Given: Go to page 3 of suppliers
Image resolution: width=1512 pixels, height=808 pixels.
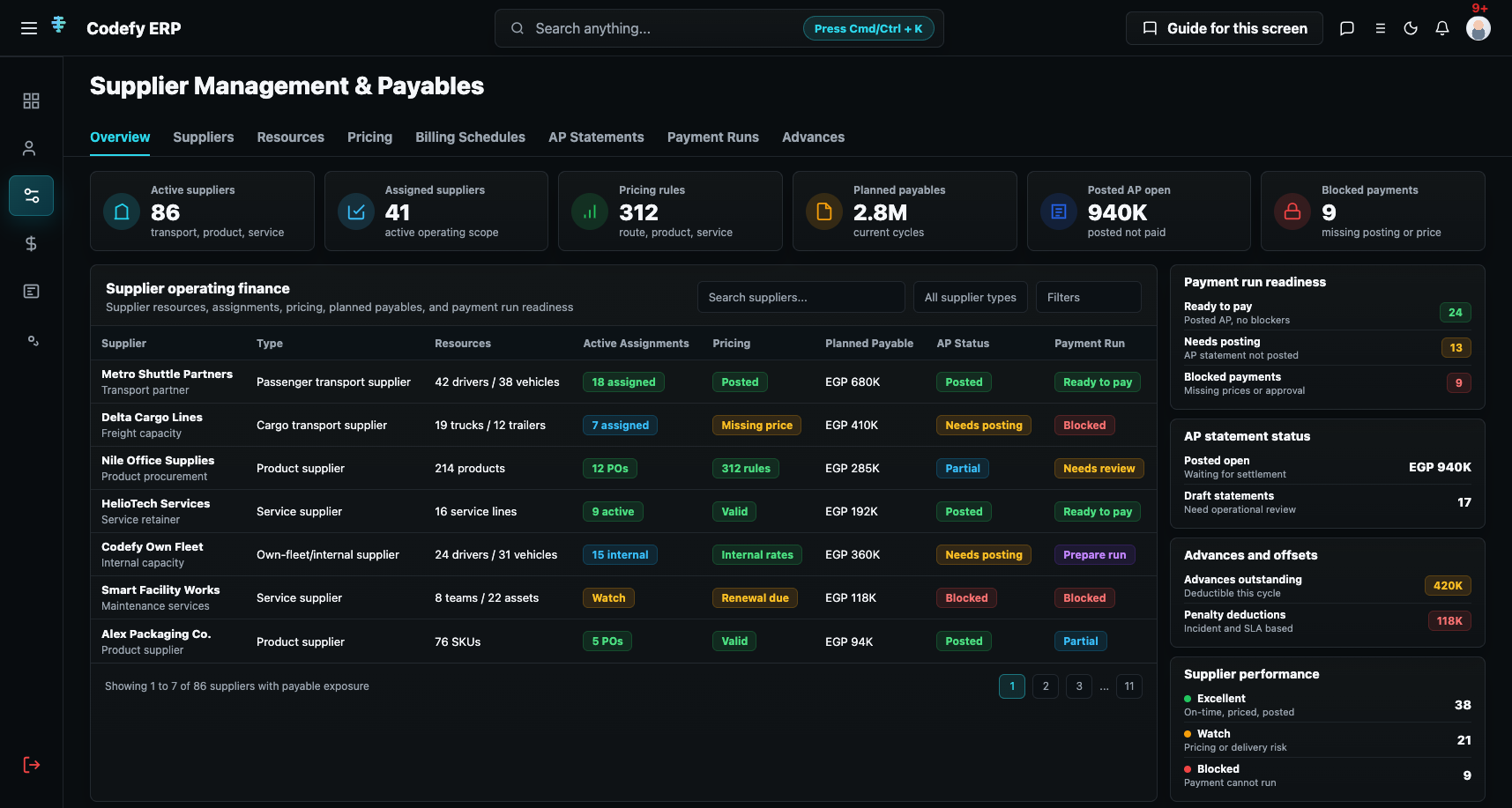Looking at the screenshot, I should (x=1079, y=686).
